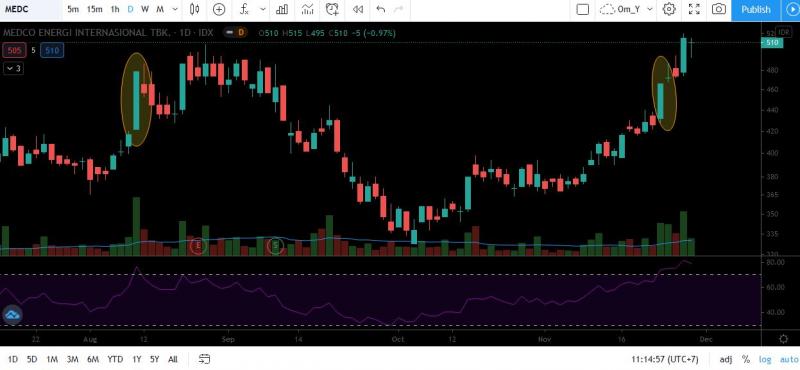Click the S split marker on chart
800x370 pixels.
[276, 246]
